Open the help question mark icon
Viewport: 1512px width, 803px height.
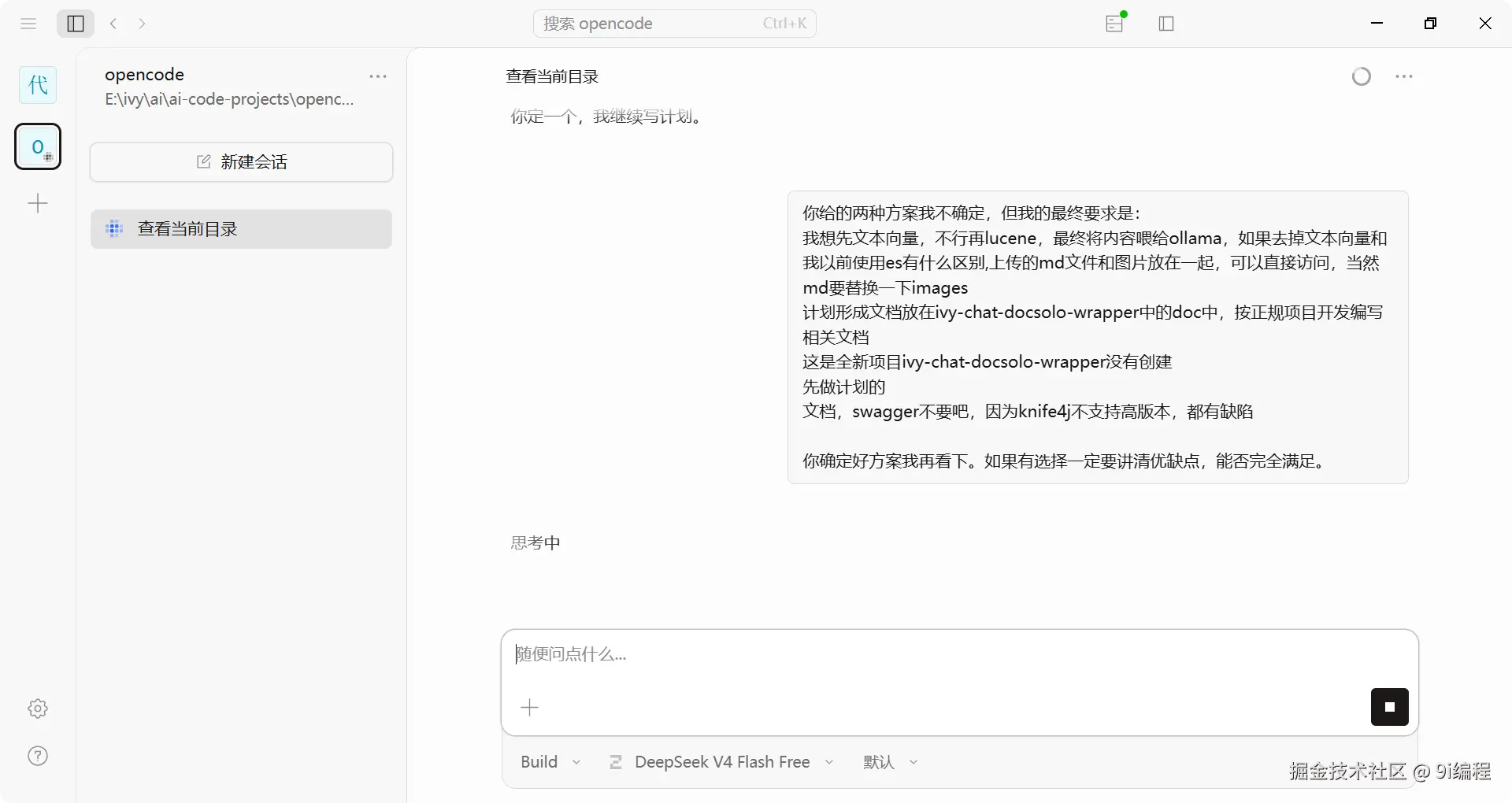[x=38, y=757]
